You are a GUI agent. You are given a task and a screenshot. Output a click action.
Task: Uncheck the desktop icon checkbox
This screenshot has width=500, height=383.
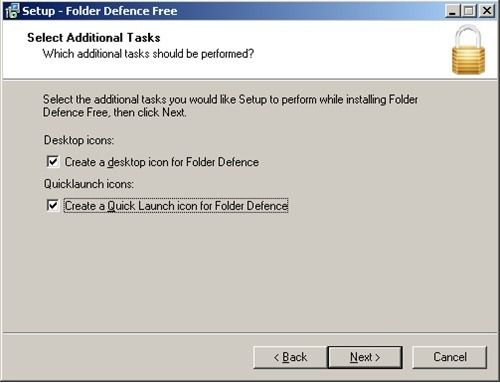(53, 162)
